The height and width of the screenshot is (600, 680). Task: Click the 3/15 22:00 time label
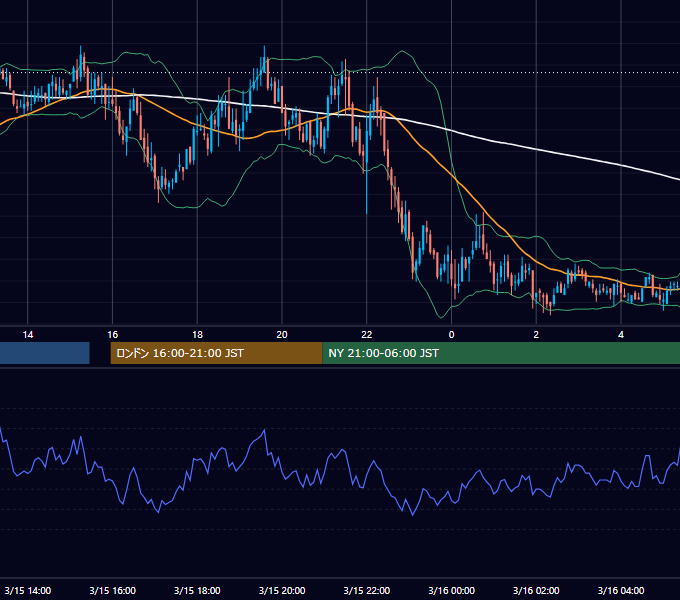[x=367, y=590]
